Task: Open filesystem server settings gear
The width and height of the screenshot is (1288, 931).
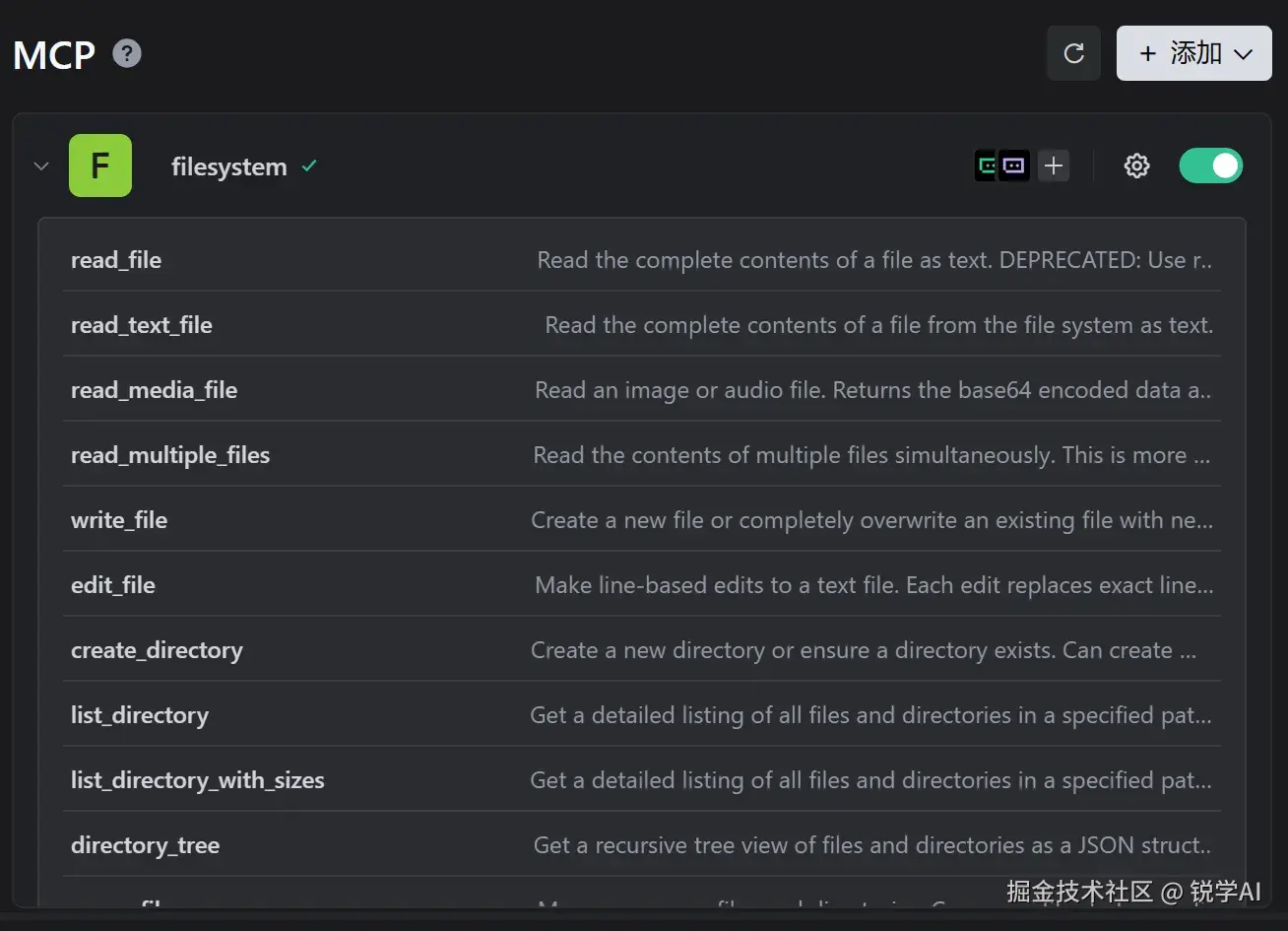Action: click(x=1137, y=166)
